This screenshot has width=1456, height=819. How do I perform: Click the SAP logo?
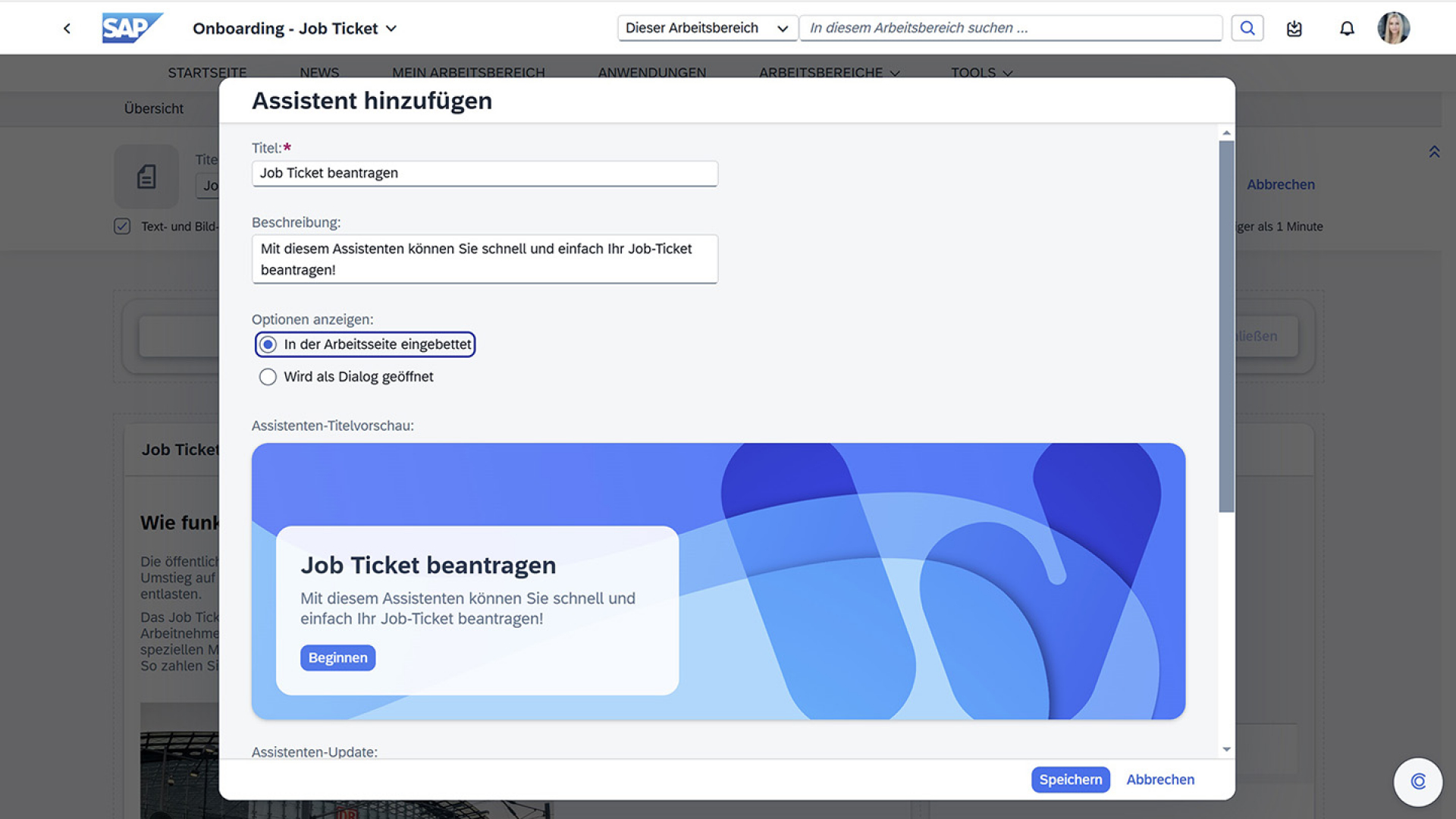tap(131, 28)
